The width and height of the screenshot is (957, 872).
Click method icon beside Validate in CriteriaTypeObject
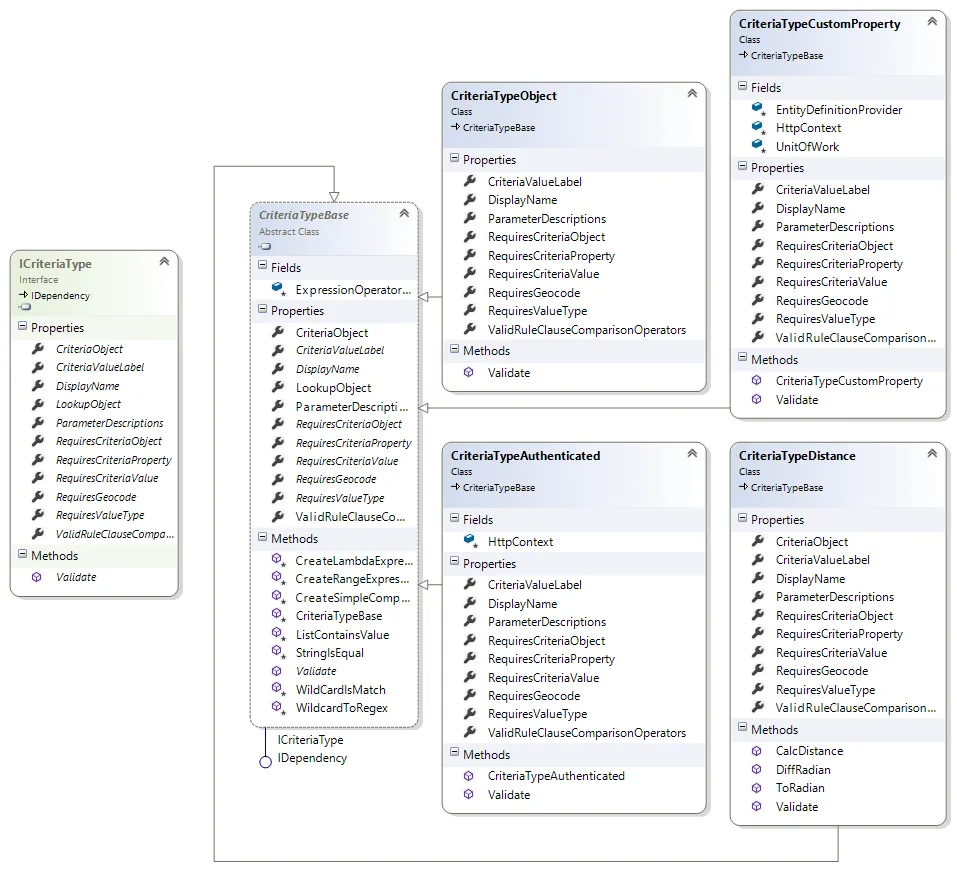click(x=468, y=372)
